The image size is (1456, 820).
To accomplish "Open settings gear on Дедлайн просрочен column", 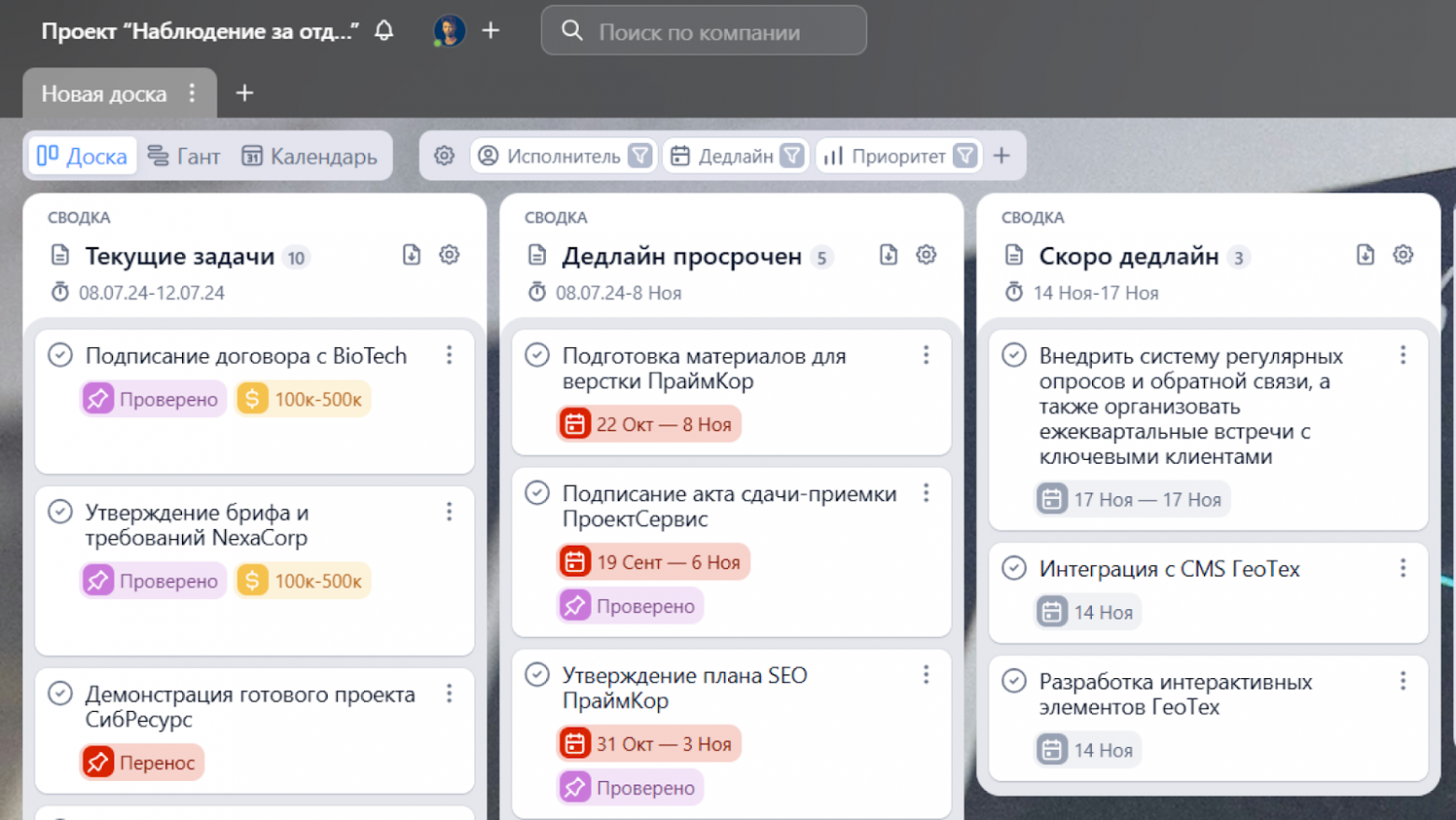I will (x=926, y=254).
